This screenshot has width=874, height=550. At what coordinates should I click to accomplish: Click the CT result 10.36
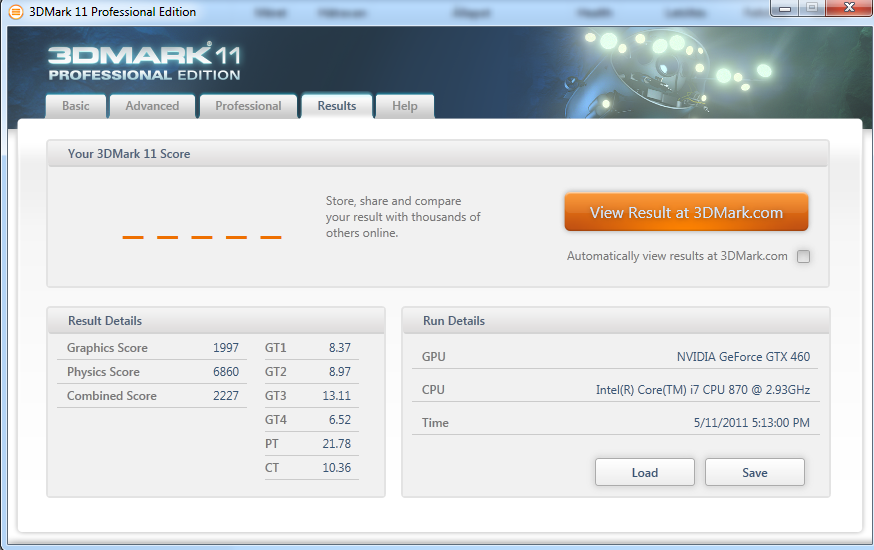[x=337, y=468]
